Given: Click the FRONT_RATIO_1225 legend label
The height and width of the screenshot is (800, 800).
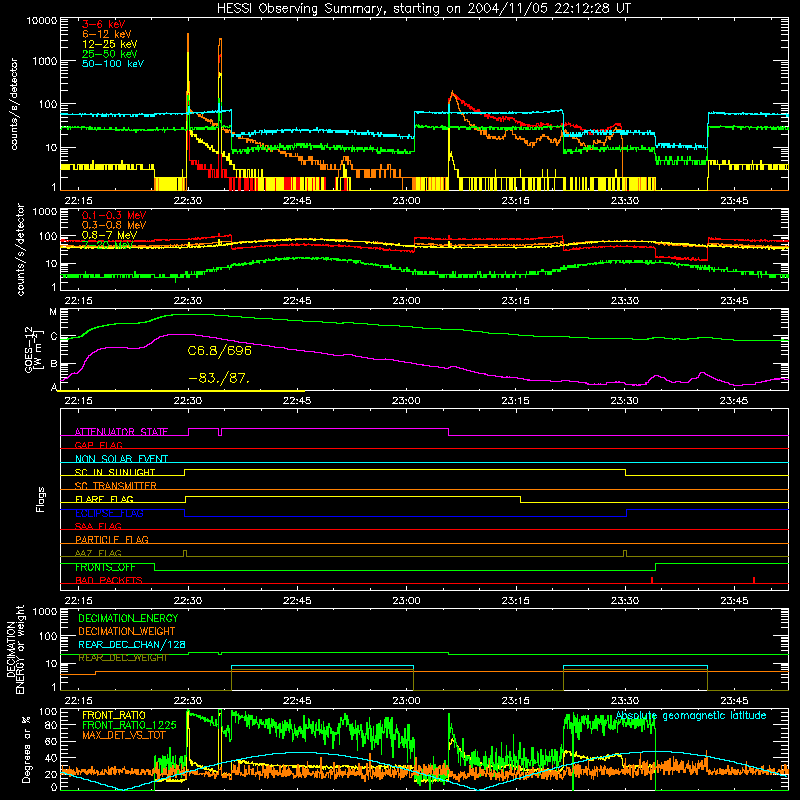Looking at the screenshot, I should (129, 725).
